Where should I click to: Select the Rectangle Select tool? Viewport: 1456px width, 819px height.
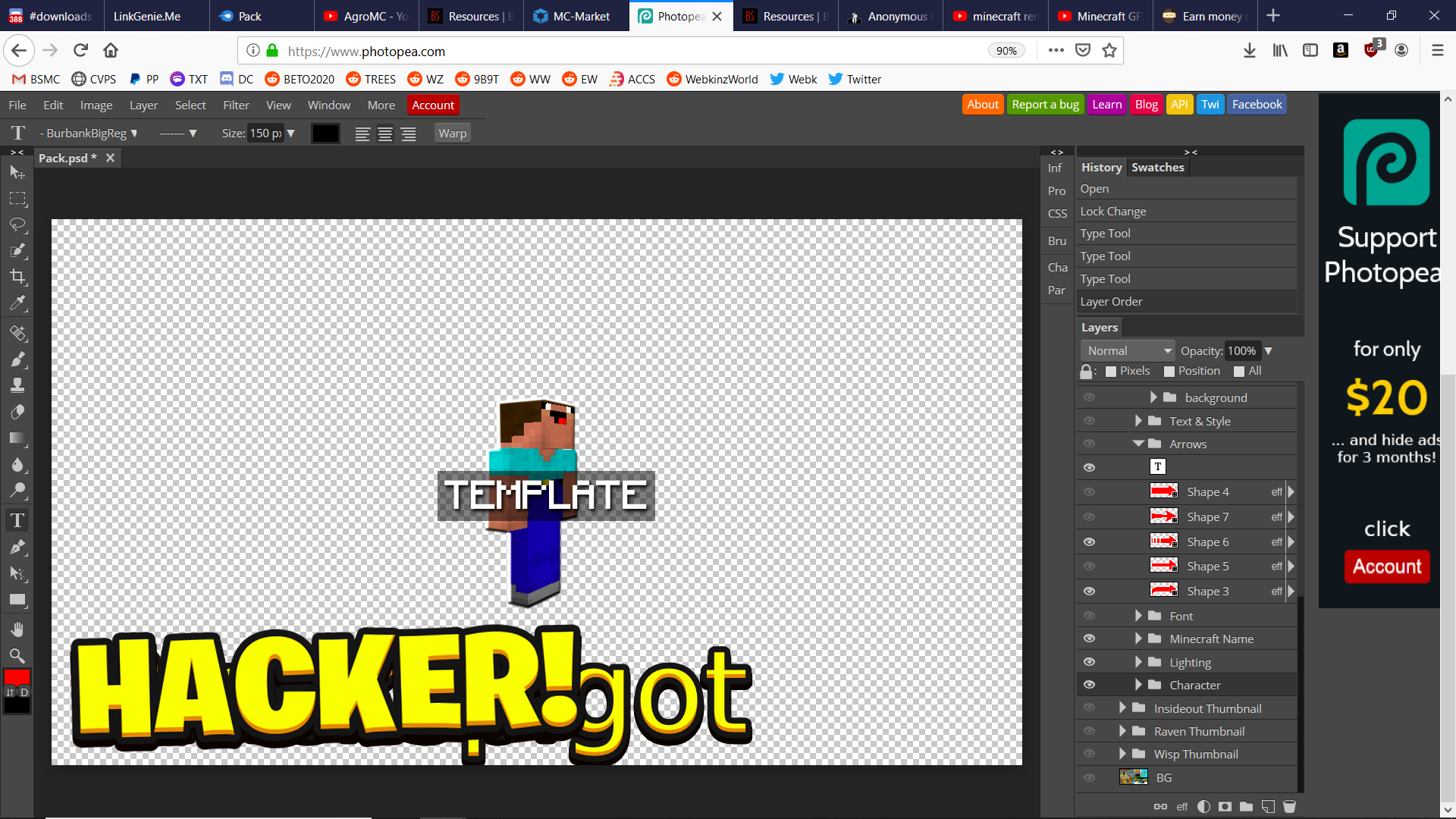pyautogui.click(x=17, y=199)
